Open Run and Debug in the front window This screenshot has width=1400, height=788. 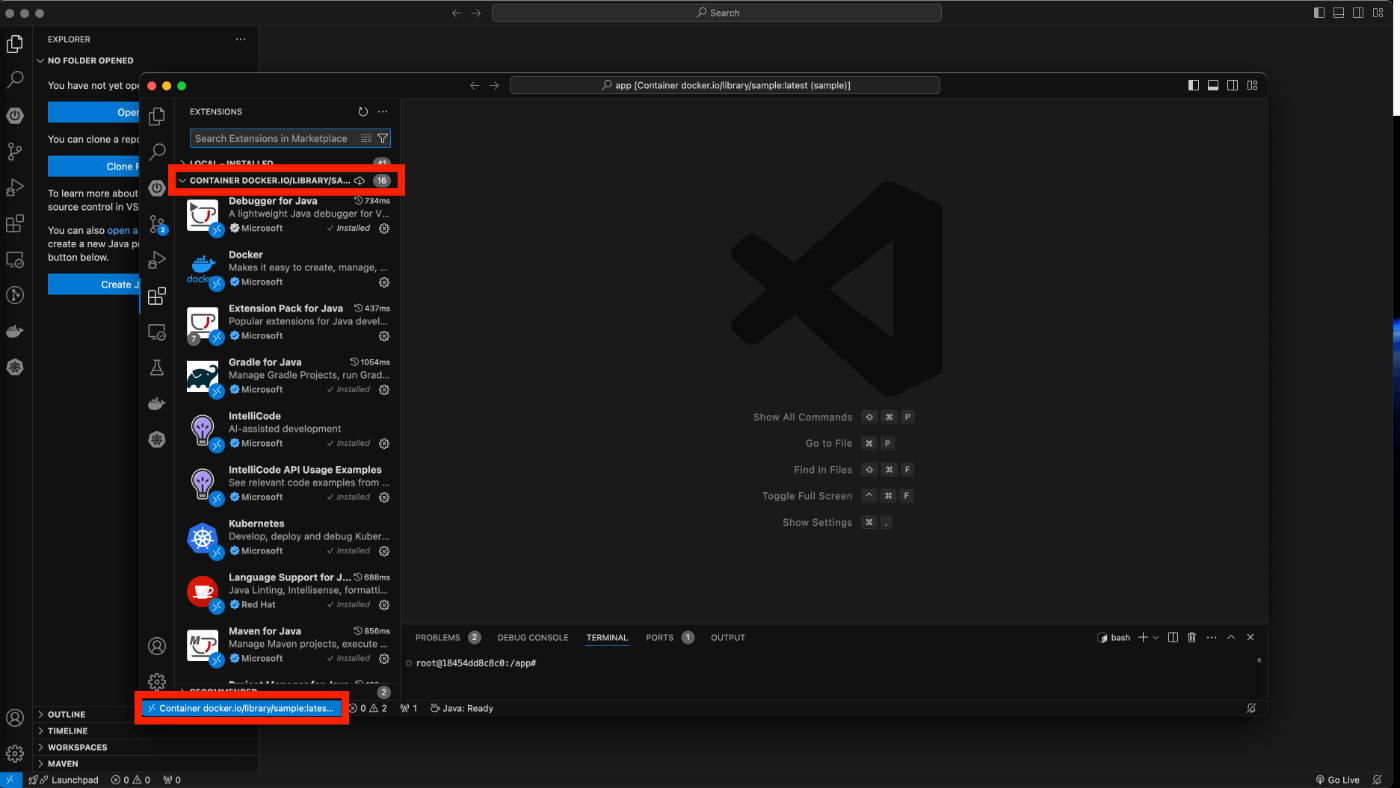click(x=157, y=260)
